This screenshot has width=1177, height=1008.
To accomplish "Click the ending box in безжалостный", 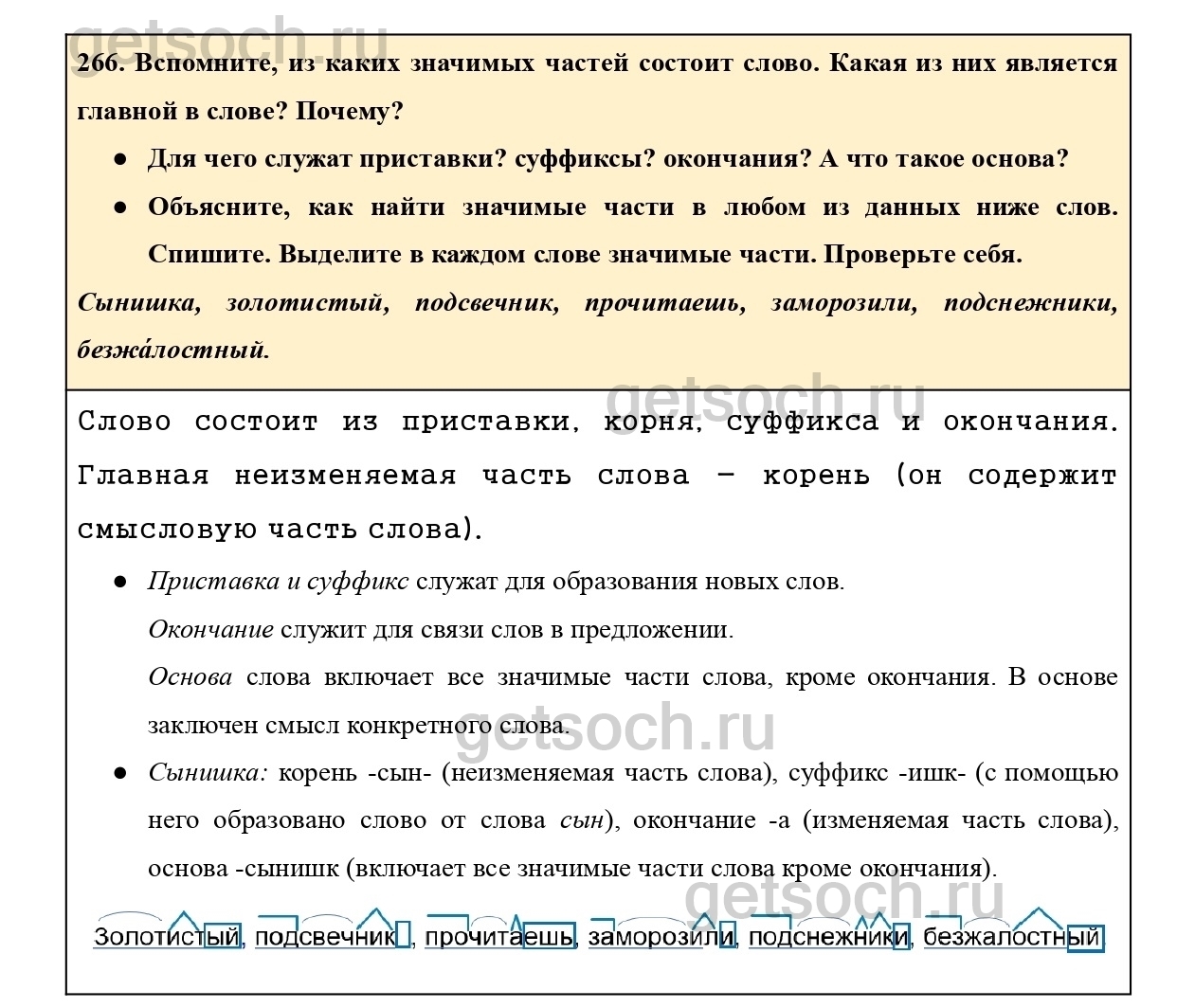I will [x=1085, y=937].
